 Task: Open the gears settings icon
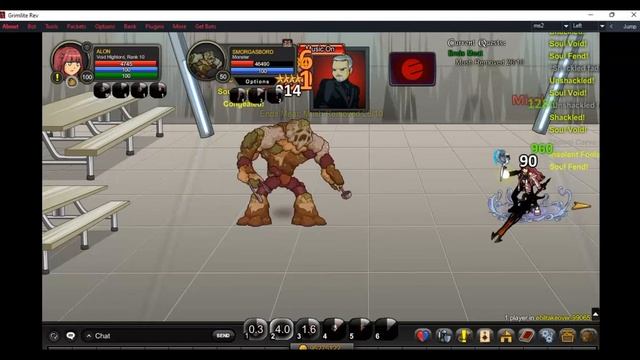547,336
